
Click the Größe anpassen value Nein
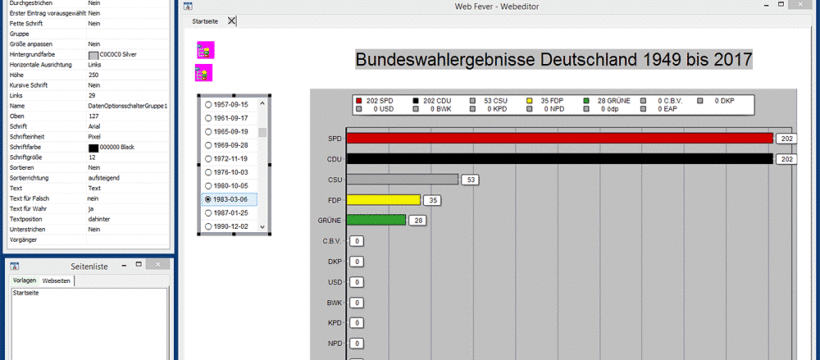pyautogui.click(x=94, y=44)
